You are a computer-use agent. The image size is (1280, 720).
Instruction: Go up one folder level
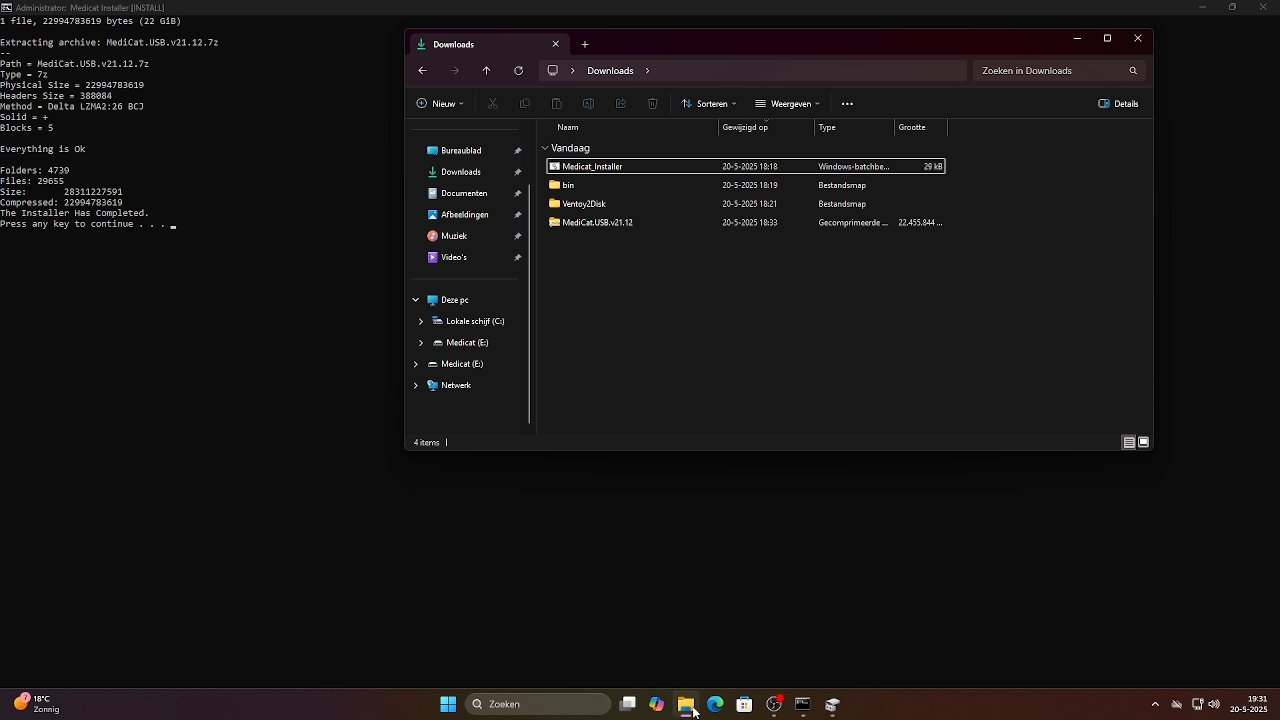click(x=486, y=71)
